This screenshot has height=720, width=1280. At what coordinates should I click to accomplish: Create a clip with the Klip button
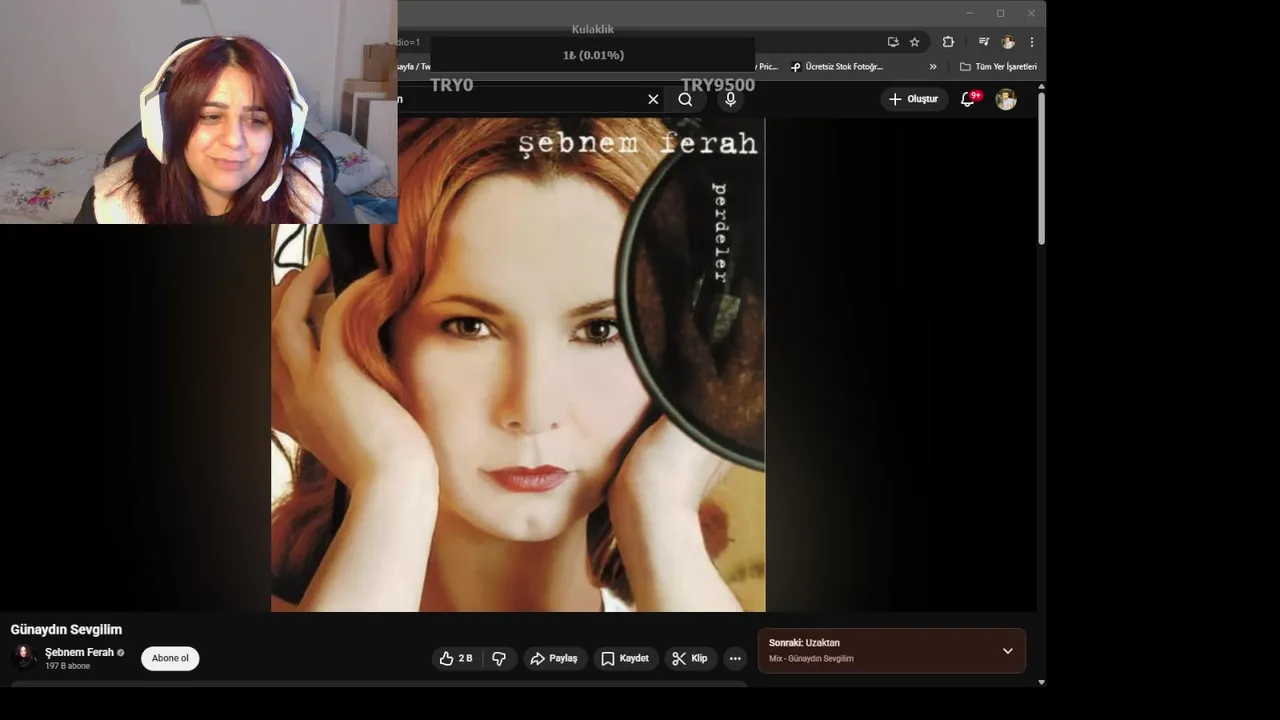690,658
